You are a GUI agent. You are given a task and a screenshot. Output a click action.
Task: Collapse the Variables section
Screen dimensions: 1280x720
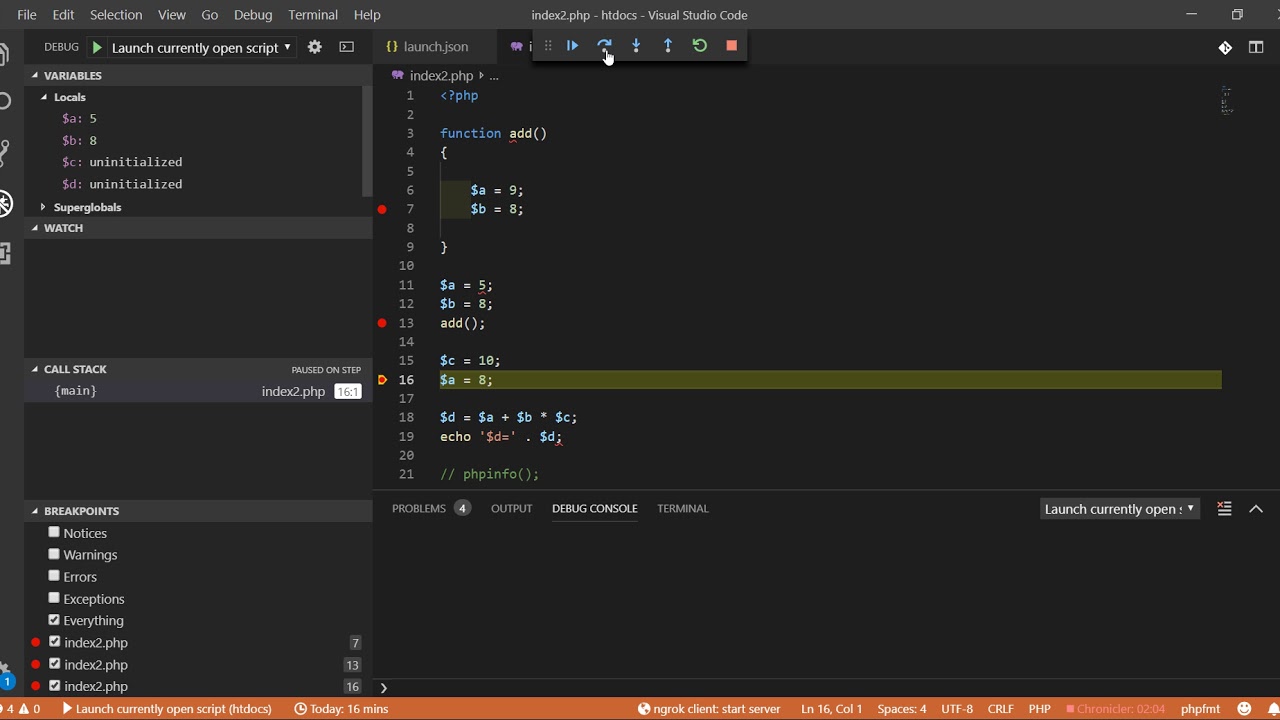tap(35, 76)
